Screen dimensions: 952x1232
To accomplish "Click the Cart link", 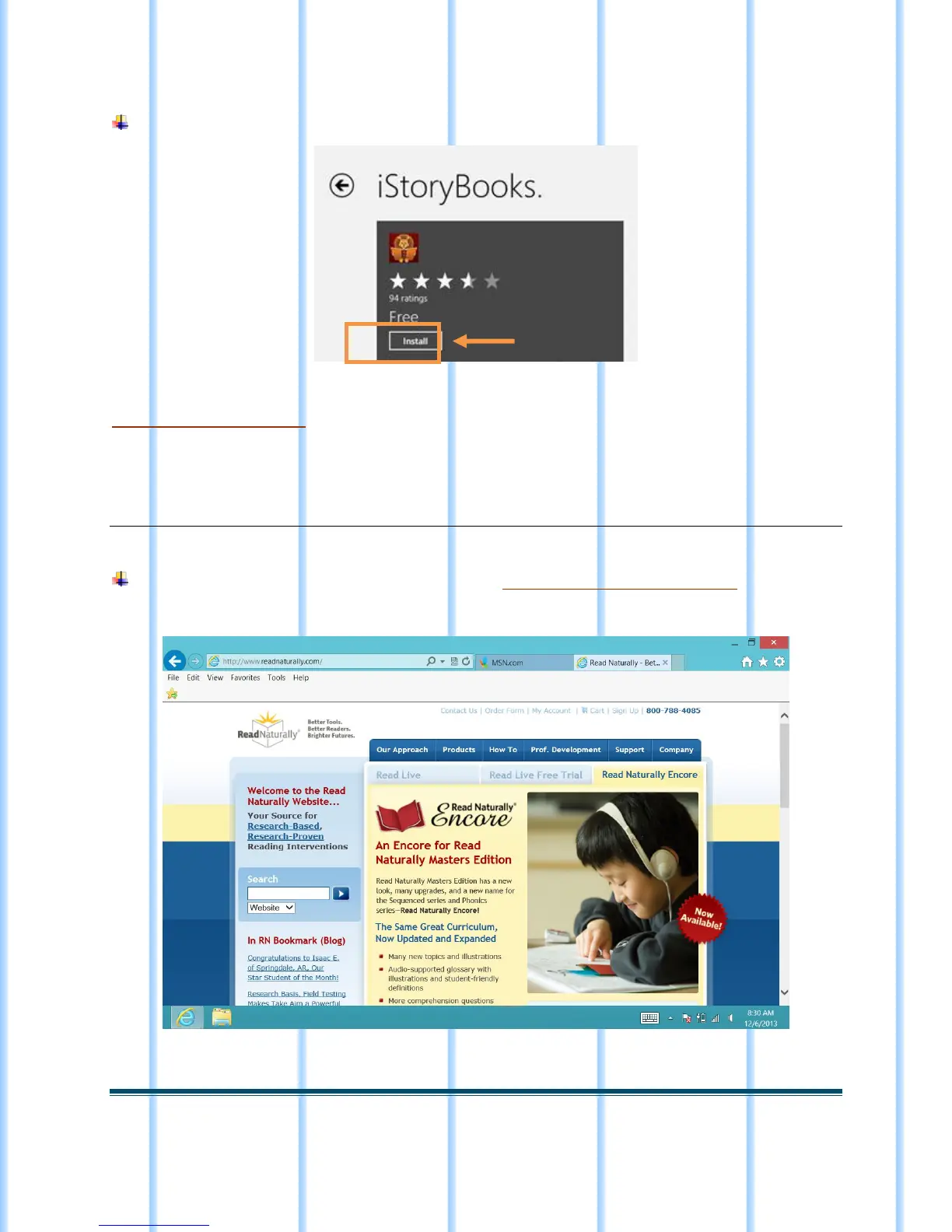I will coord(593,710).
